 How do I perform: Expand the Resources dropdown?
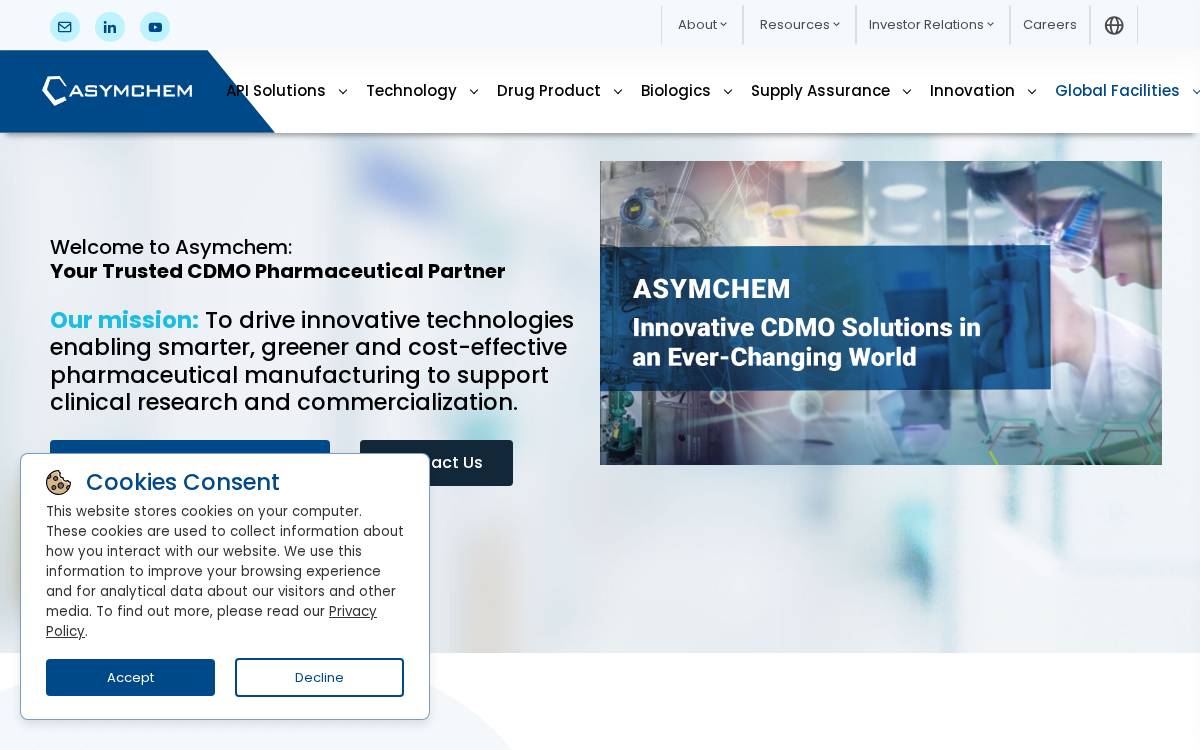pyautogui.click(x=799, y=25)
